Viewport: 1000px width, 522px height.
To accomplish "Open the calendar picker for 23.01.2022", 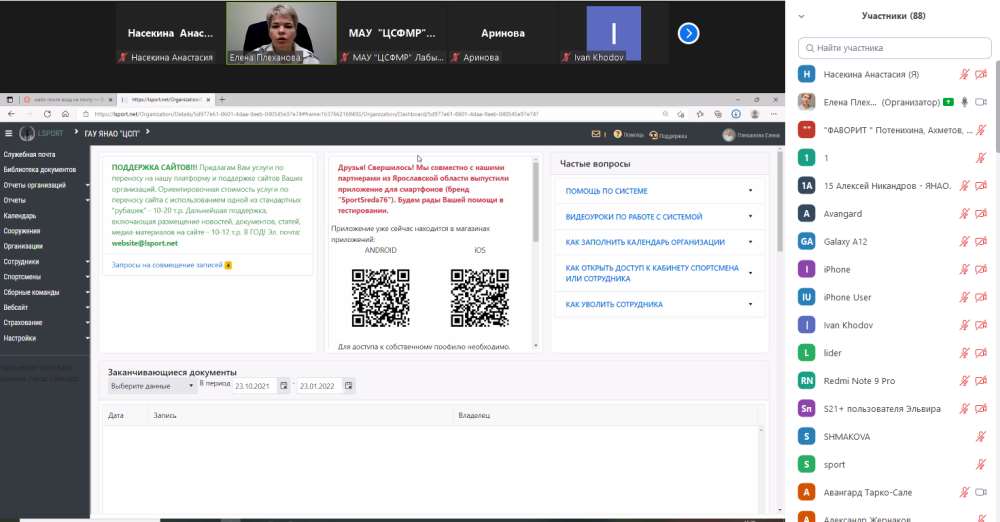I will tap(348, 385).
